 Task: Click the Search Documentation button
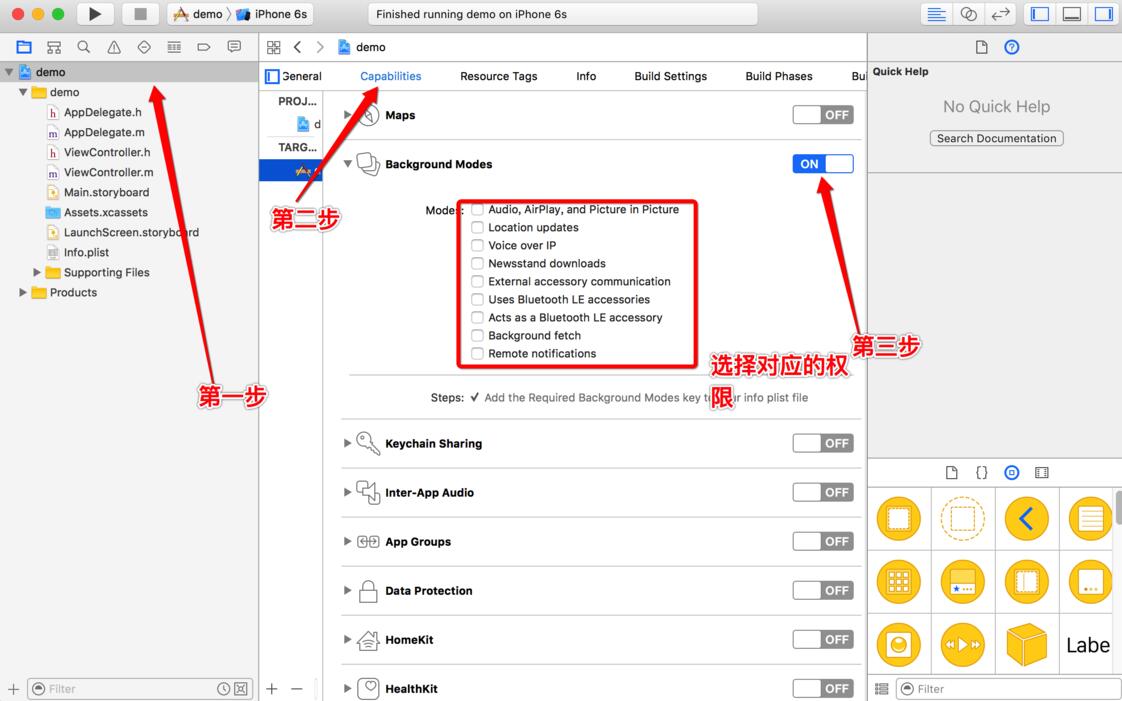pyautogui.click(x=997, y=138)
